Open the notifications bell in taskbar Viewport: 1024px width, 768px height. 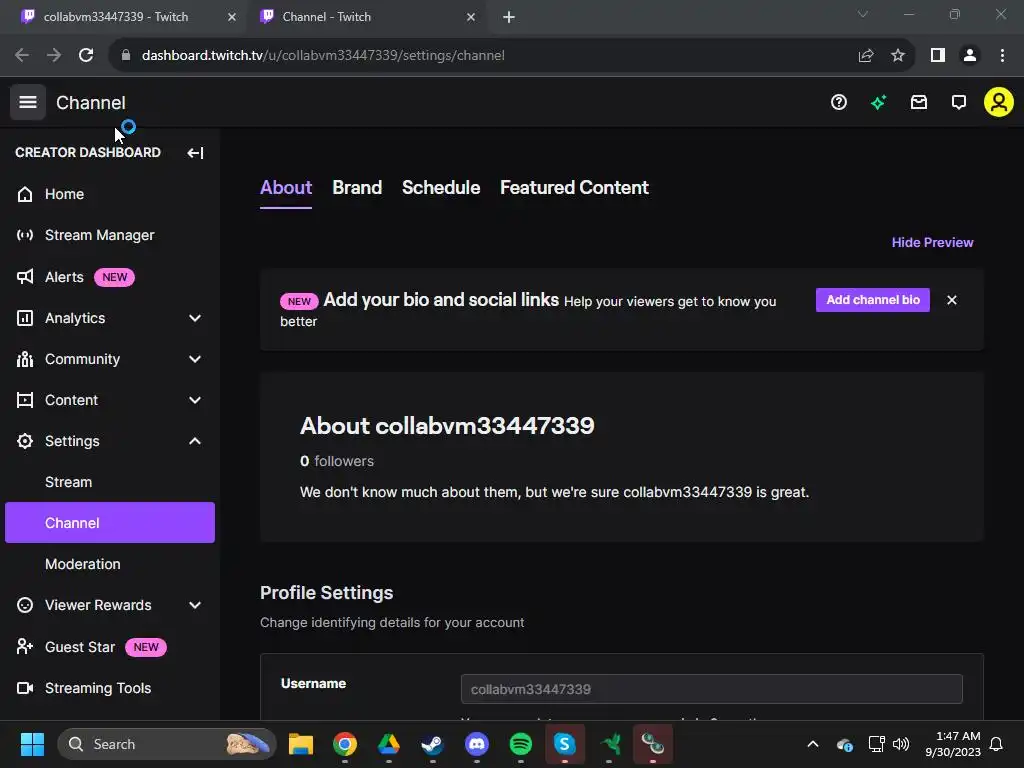(x=996, y=744)
